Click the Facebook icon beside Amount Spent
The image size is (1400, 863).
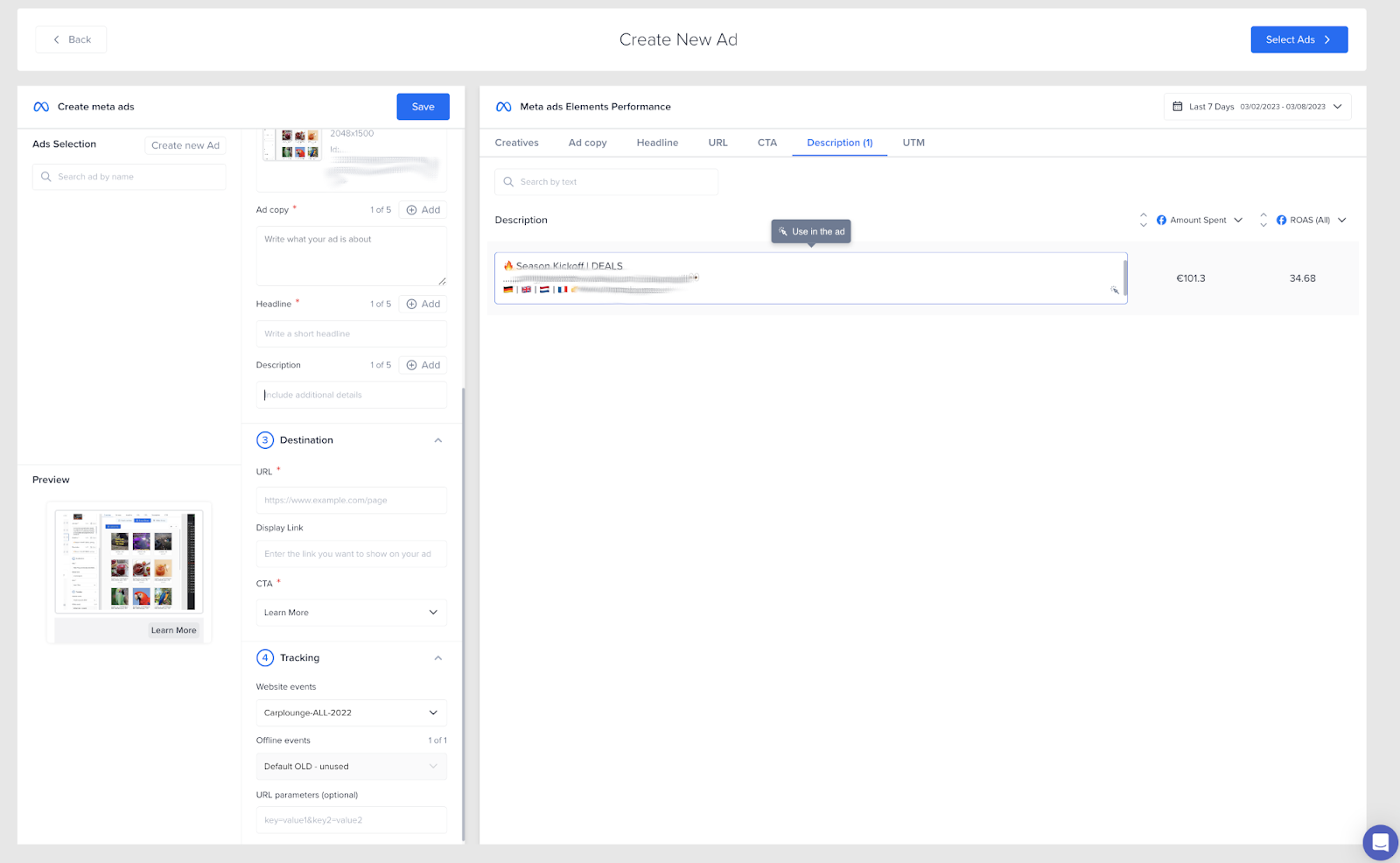(x=1159, y=220)
